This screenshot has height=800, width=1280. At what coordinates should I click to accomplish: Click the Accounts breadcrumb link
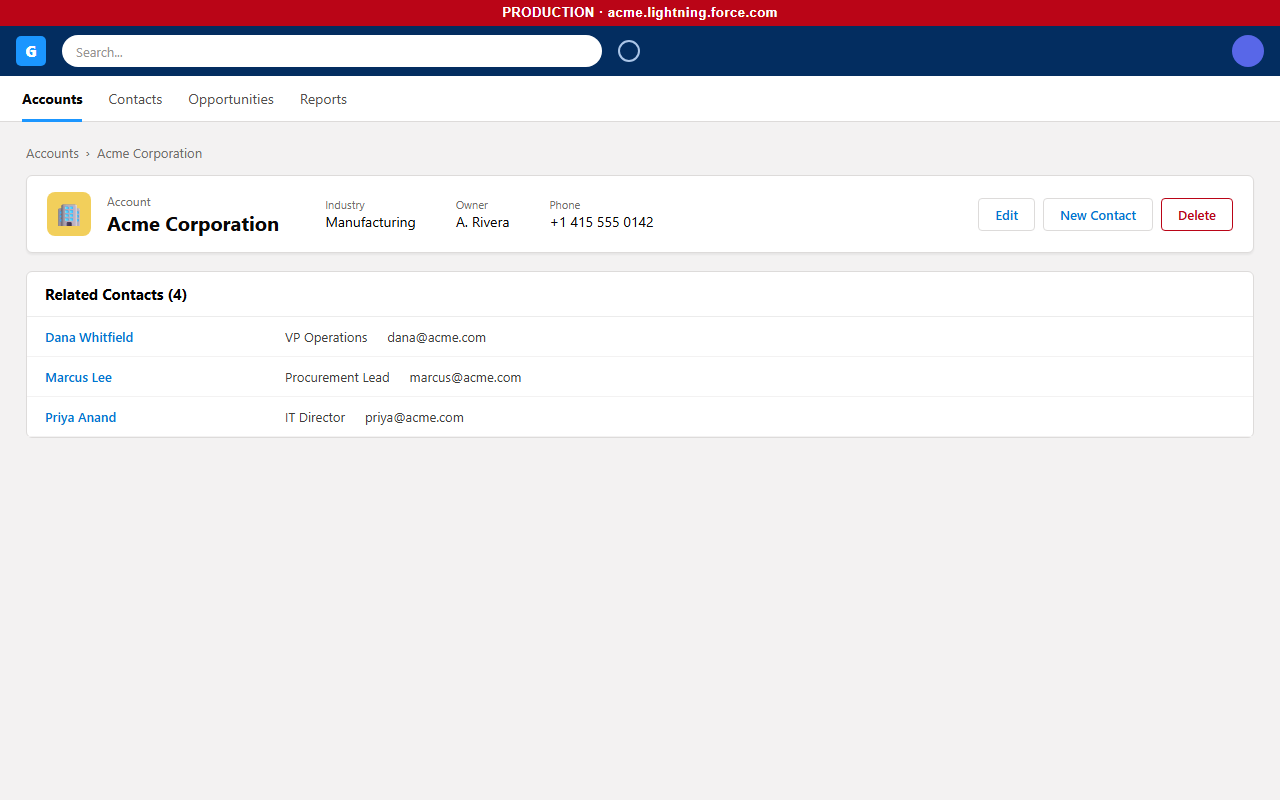pyautogui.click(x=52, y=153)
